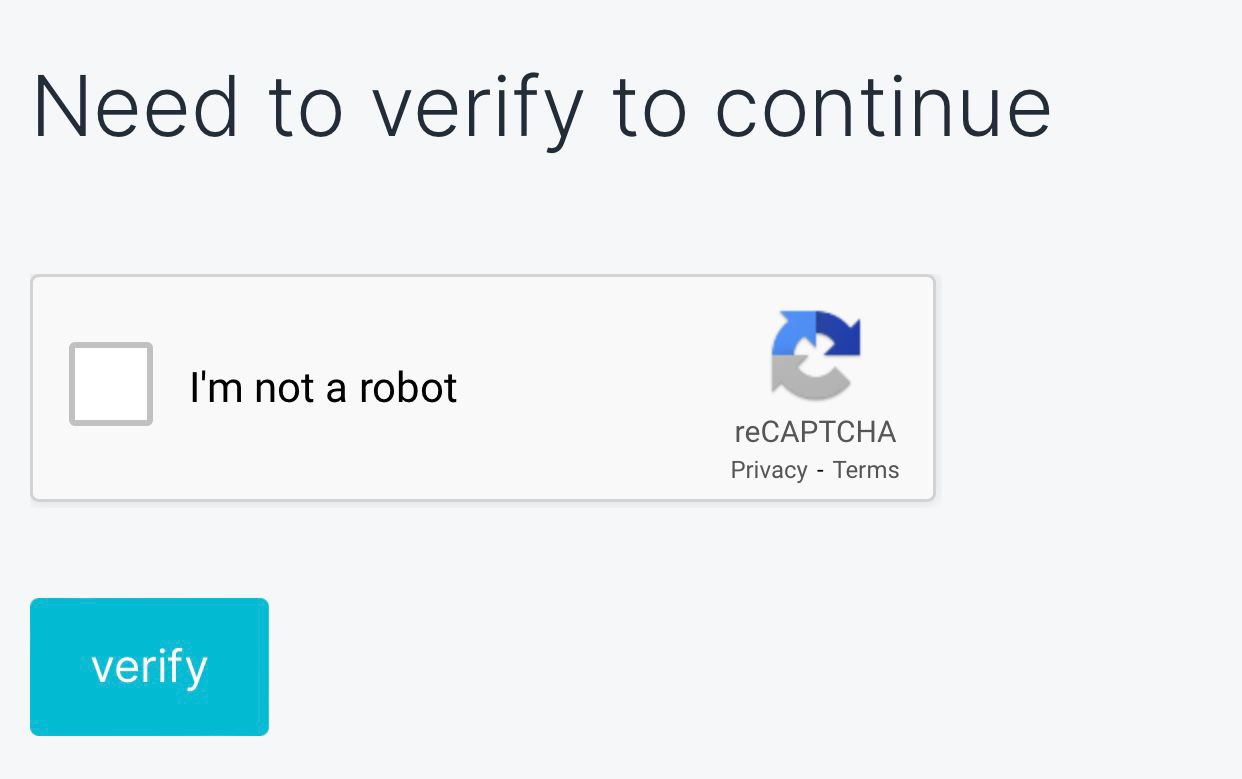Open the Terms link
This screenshot has height=779, width=1242.
866,469
